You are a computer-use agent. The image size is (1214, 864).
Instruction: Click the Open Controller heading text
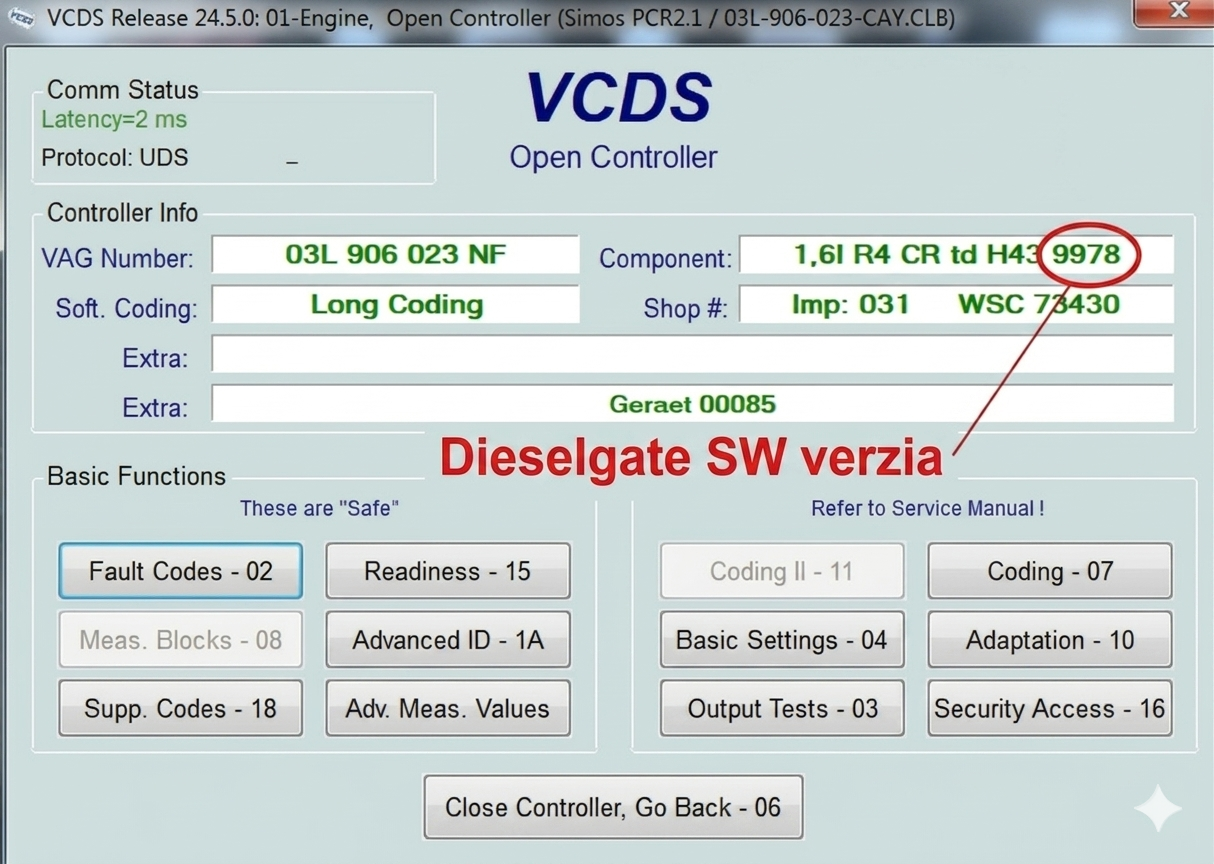click(613, 157)
